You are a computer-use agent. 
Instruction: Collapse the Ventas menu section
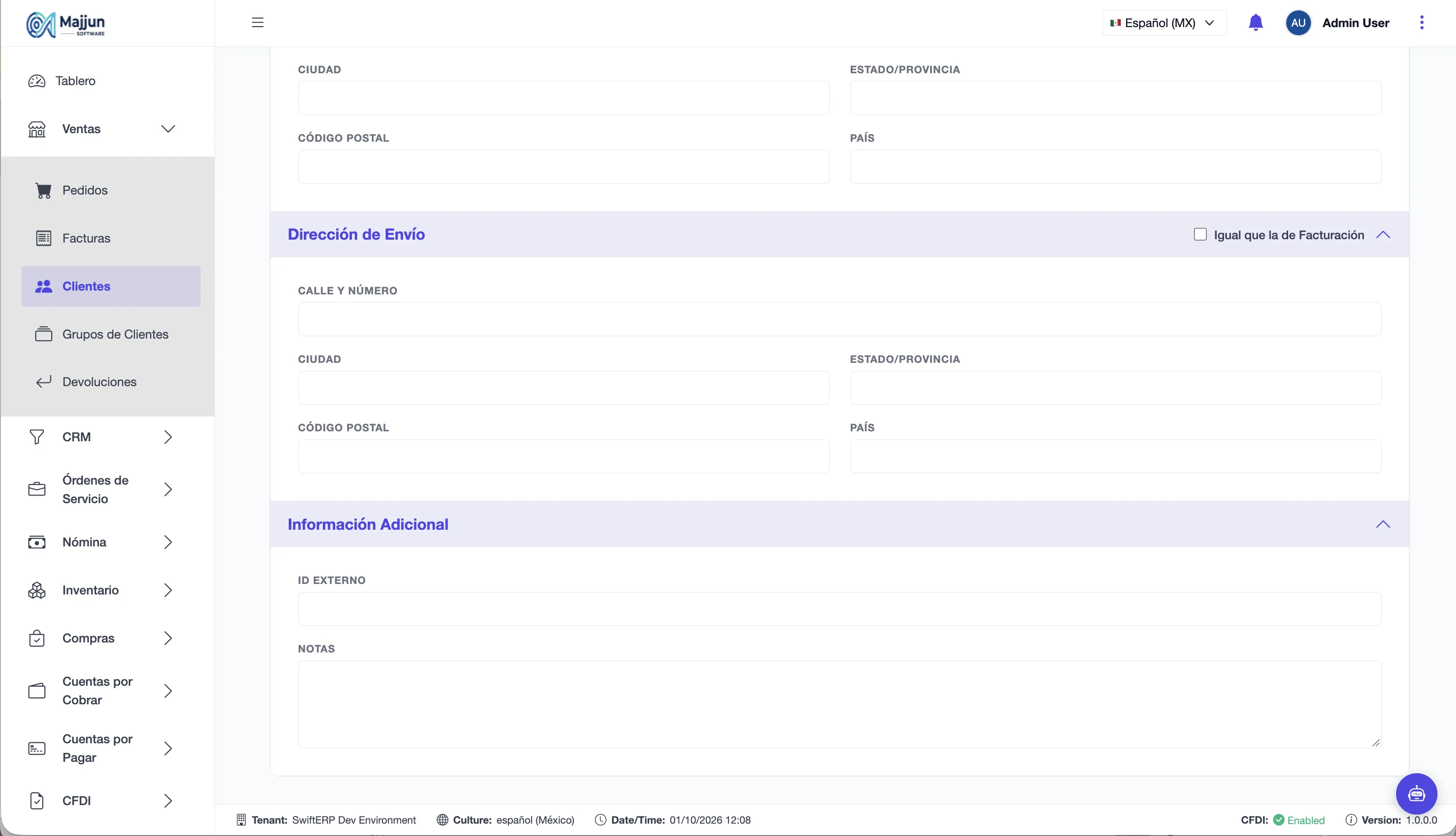168,129
